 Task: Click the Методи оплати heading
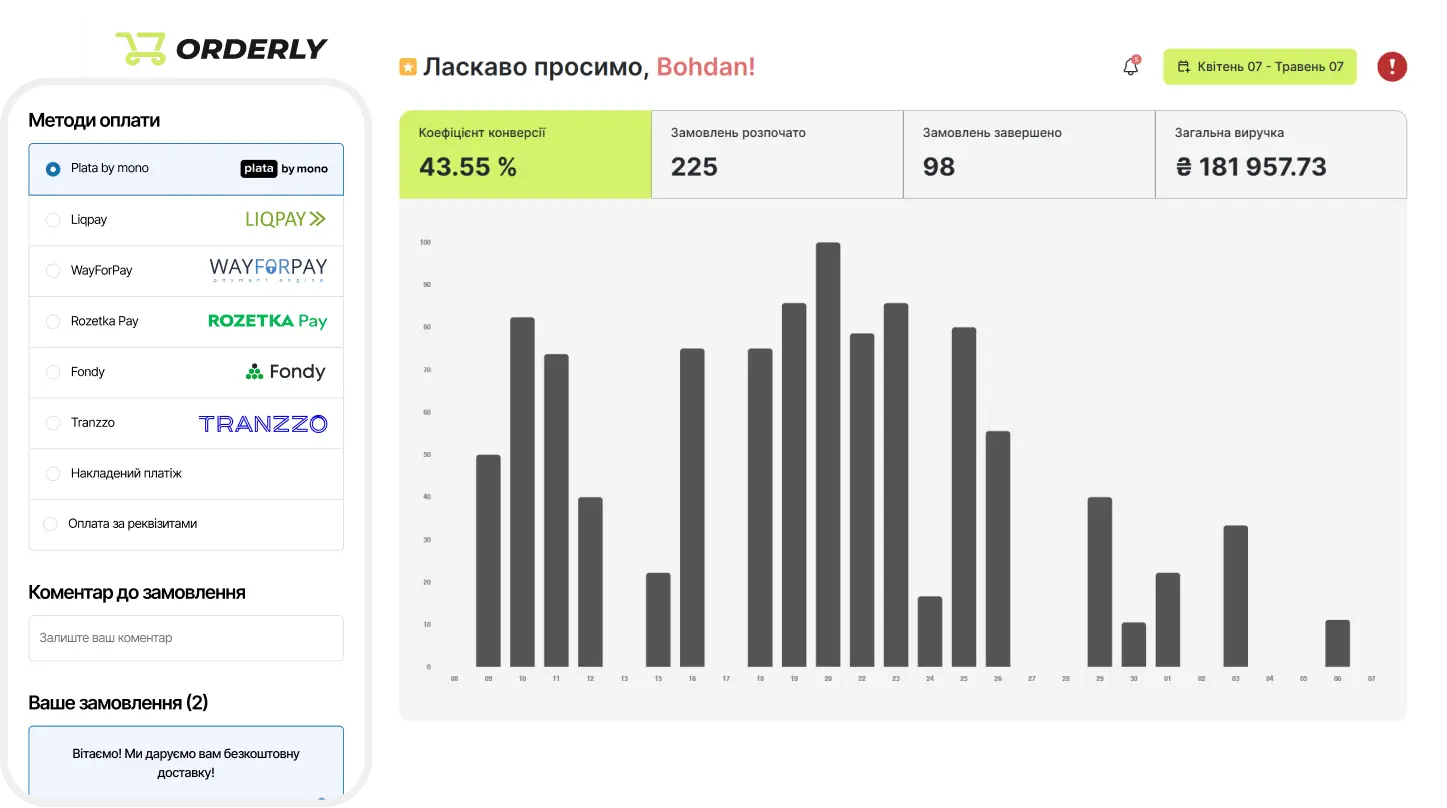pyautogui.click(x=94, y=120)
